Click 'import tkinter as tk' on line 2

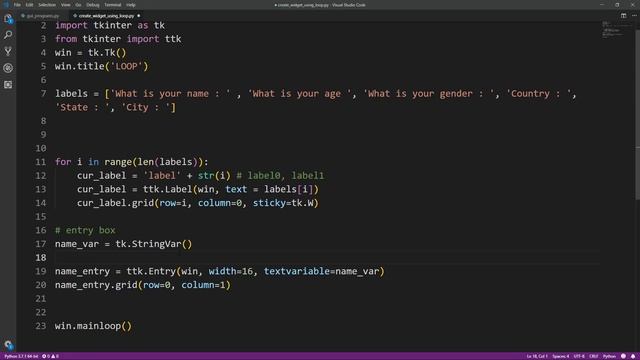click(x=110, y=25)
